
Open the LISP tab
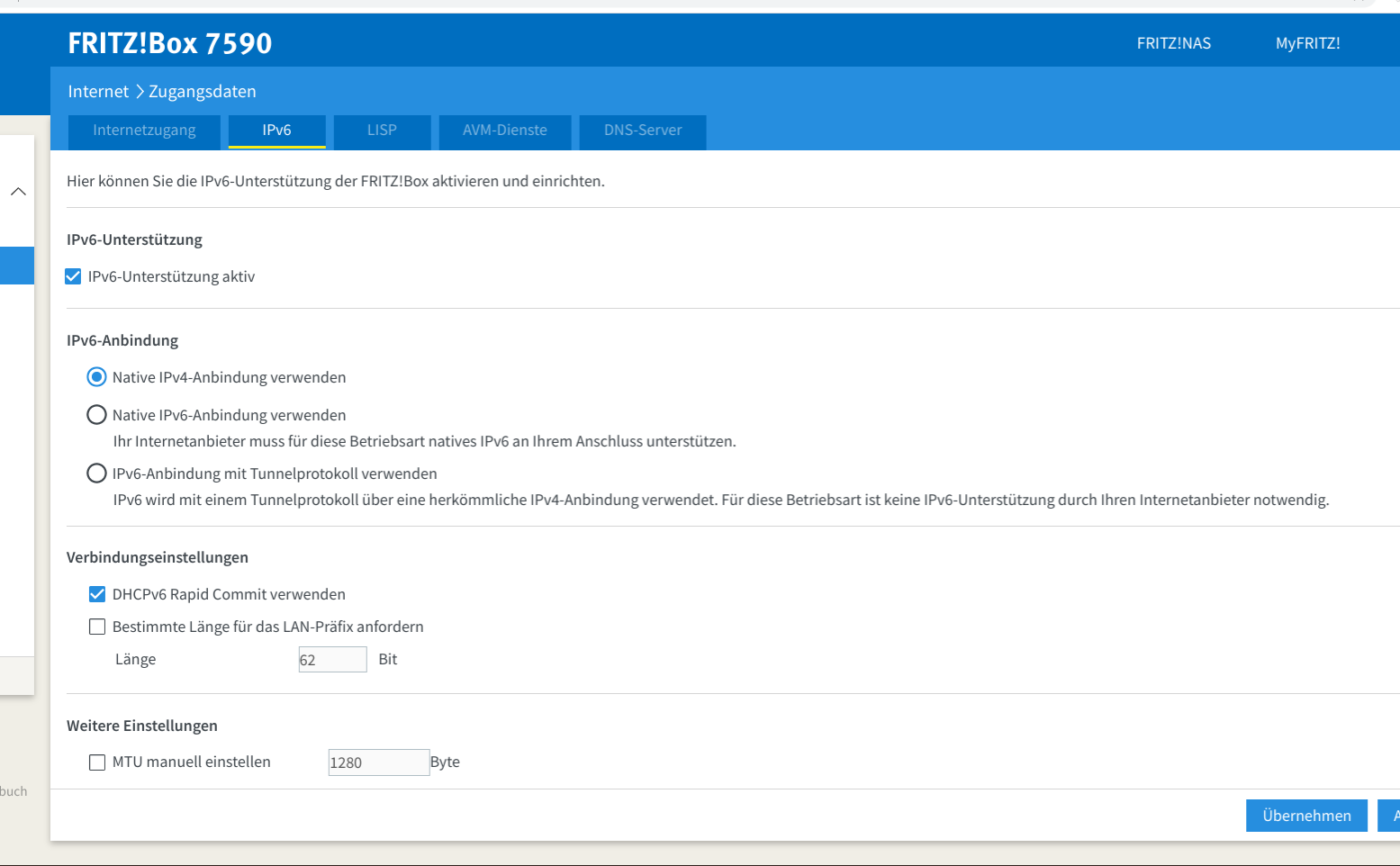(382, 131)
